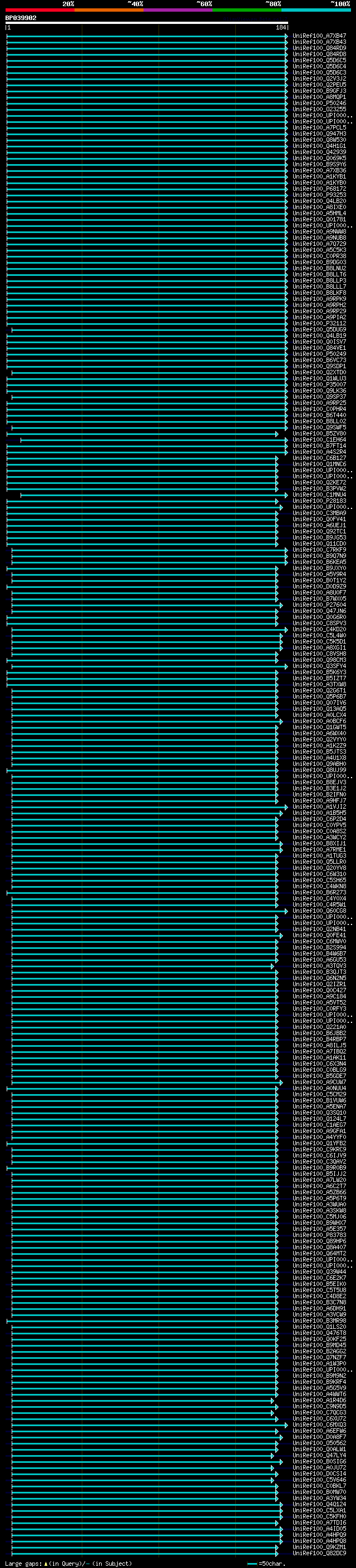The width and height of the screenshot is (356, 1568).
Task: Click UniRef100_Q4Q124 label
Action: (x=319, y=1504)
